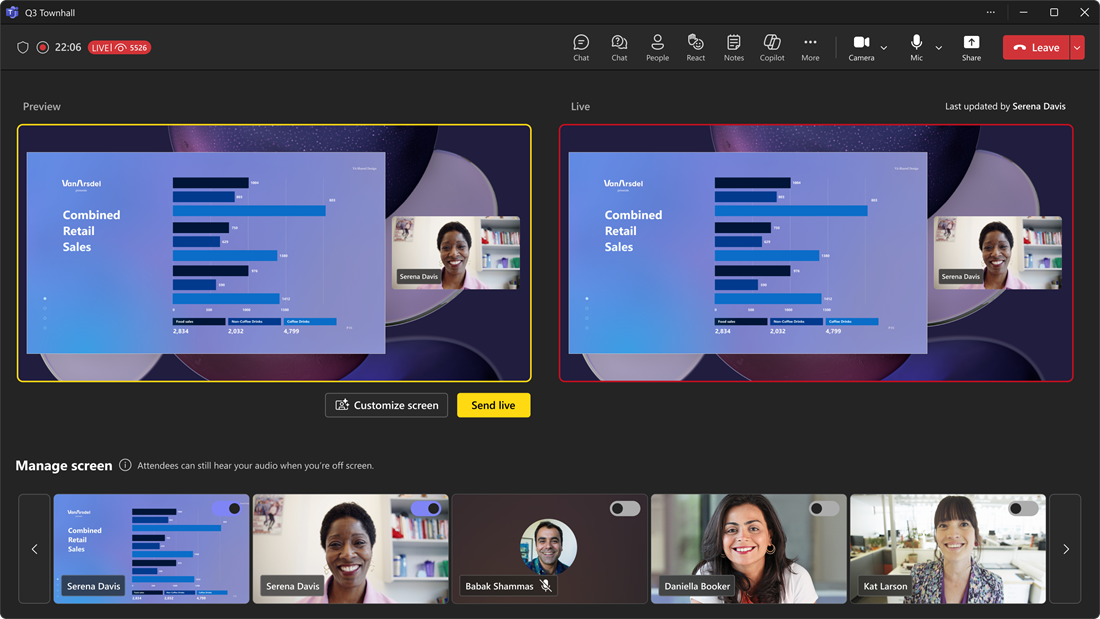Toggle the Camera button
This screenshot has width=1100, height=619.
coord(861,48)
